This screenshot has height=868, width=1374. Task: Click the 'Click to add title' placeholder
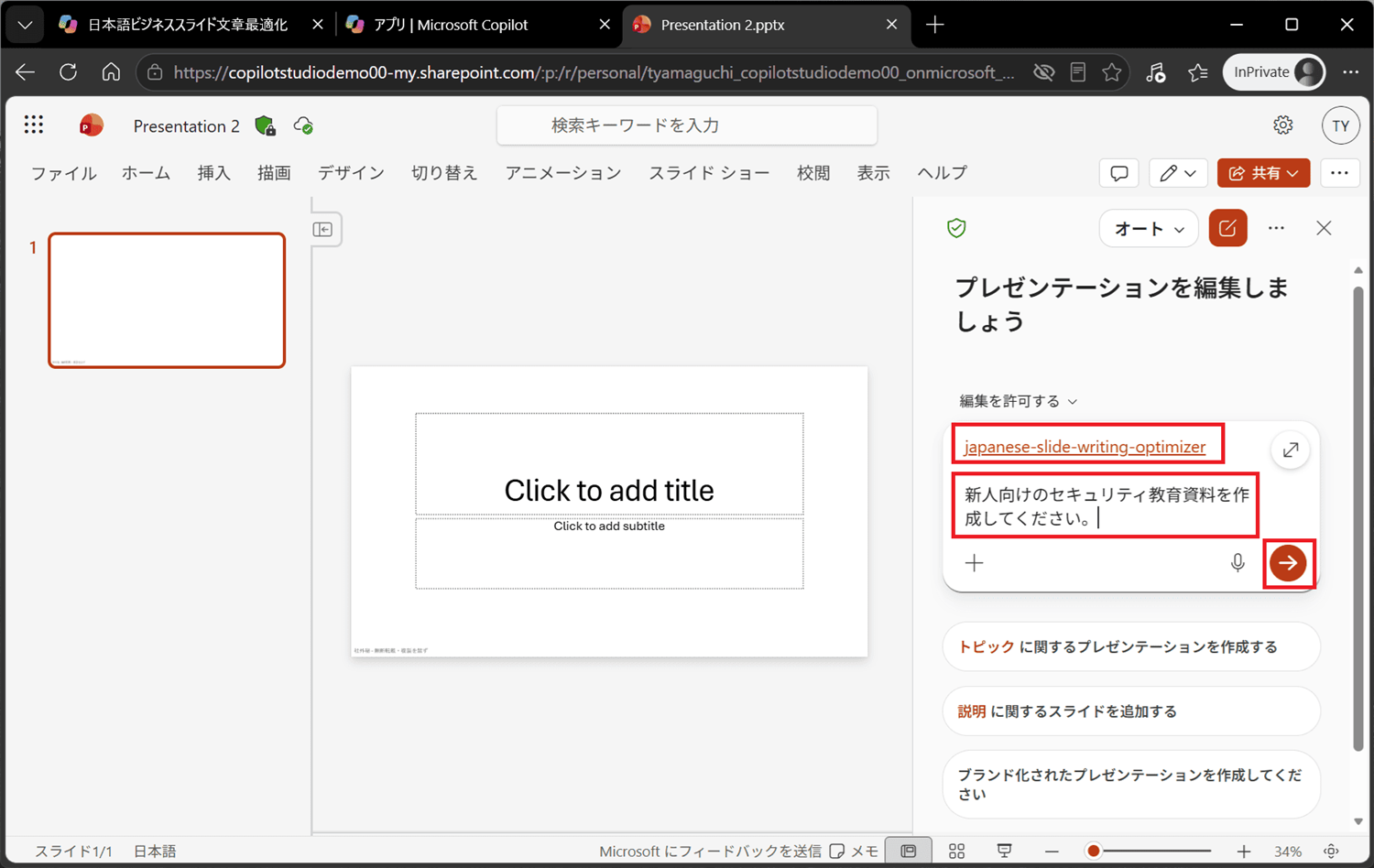click(609, 464)
